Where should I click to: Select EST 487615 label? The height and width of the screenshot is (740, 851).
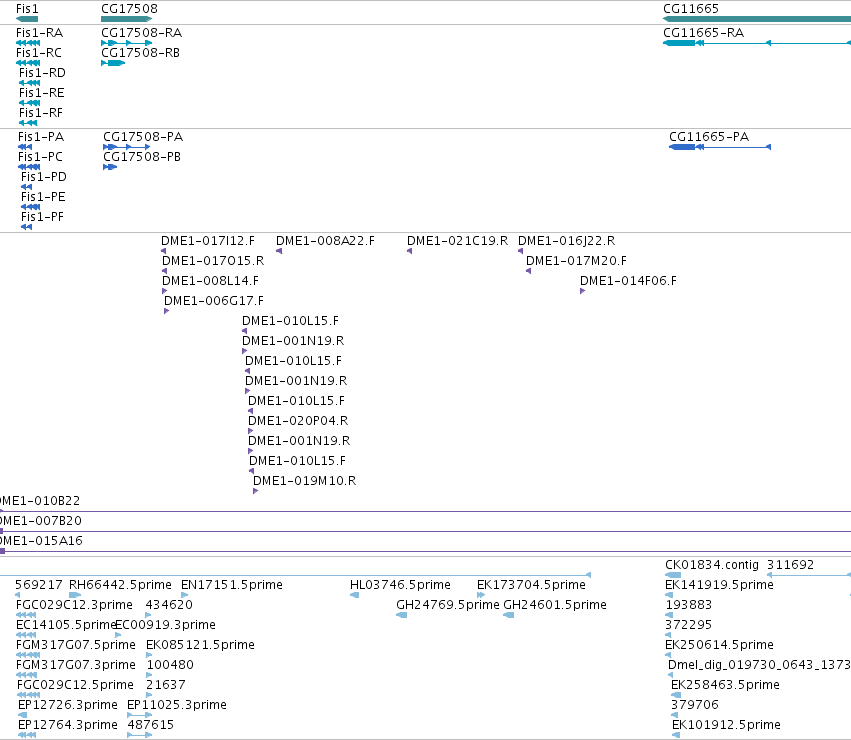point(150,726)
